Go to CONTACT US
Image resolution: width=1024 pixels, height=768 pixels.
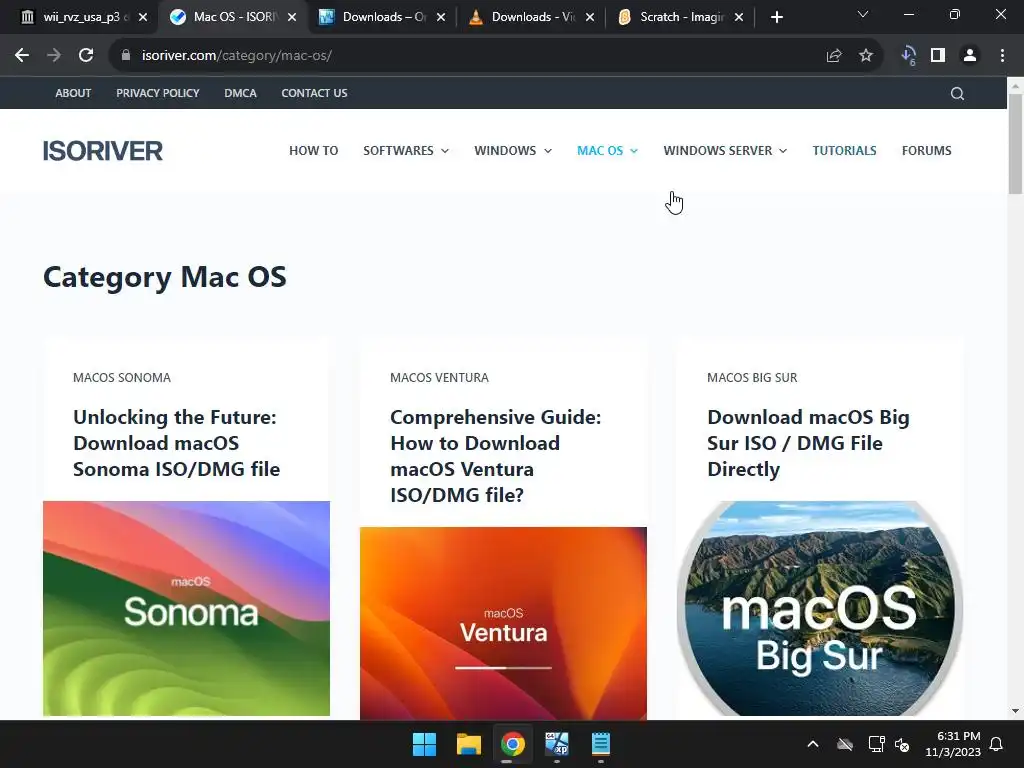[314, 93]
